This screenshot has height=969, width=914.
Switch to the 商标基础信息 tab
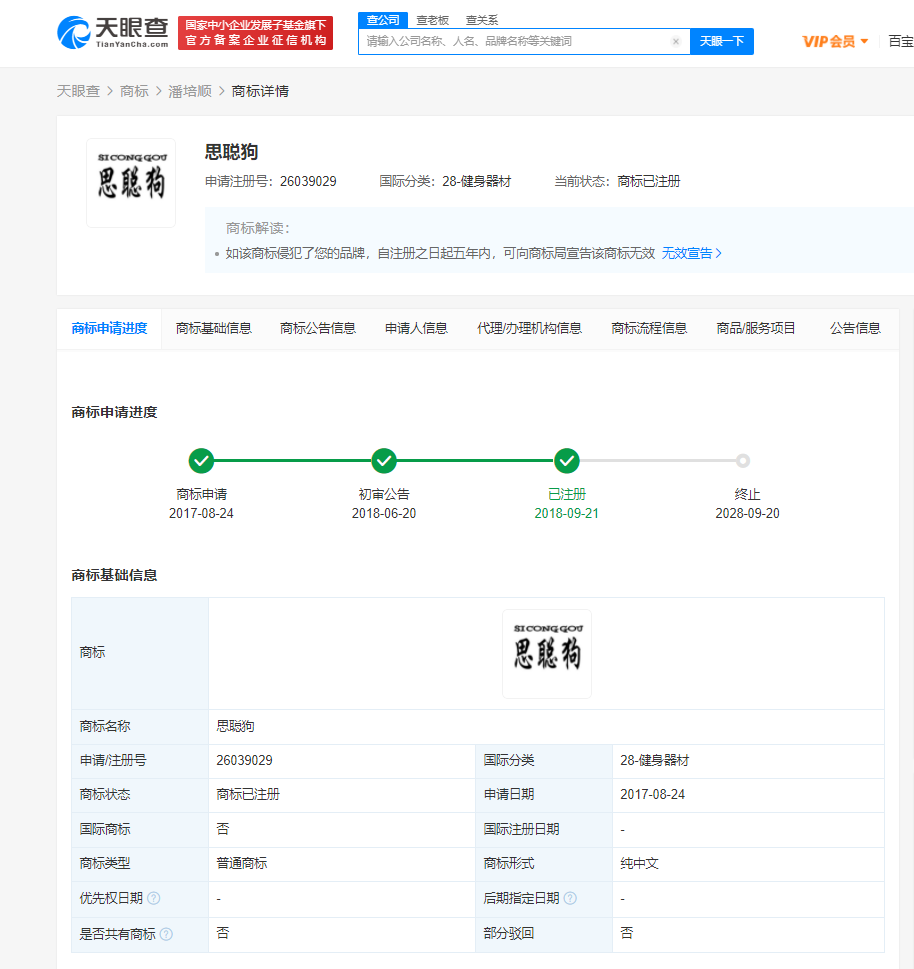(x=214, y=328)
